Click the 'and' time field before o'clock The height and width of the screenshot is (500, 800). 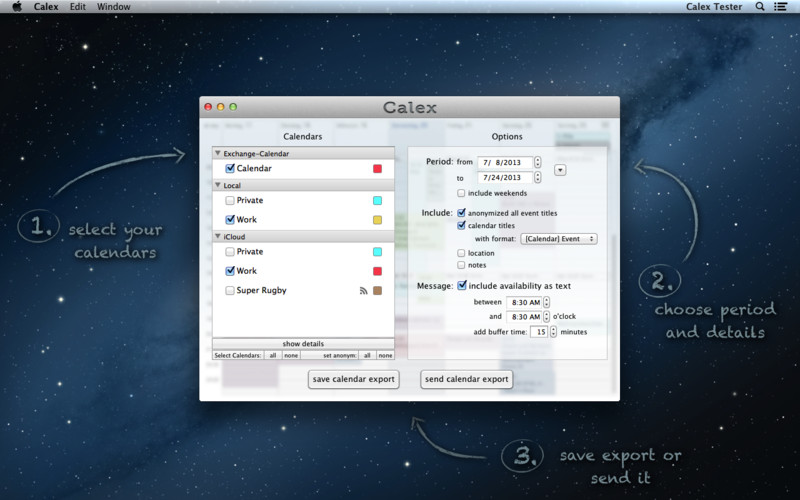[x=524, y=317]
